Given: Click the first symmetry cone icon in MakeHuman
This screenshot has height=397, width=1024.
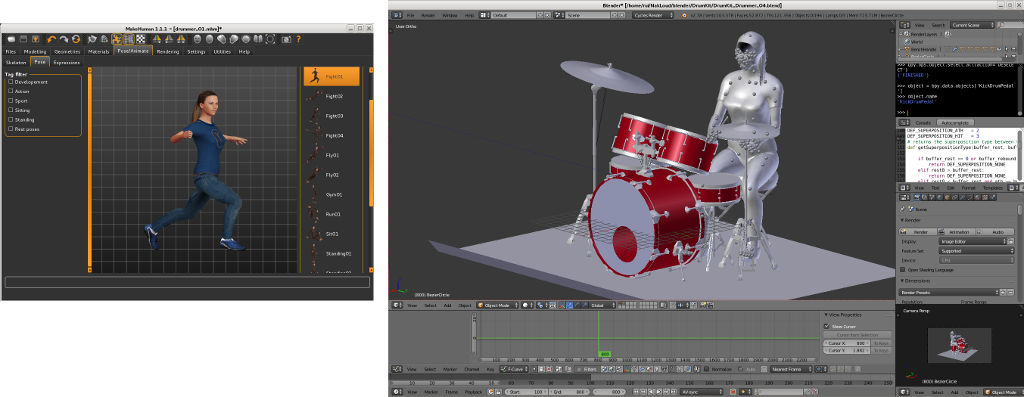Looking at the screenshot, I should 157,39.
